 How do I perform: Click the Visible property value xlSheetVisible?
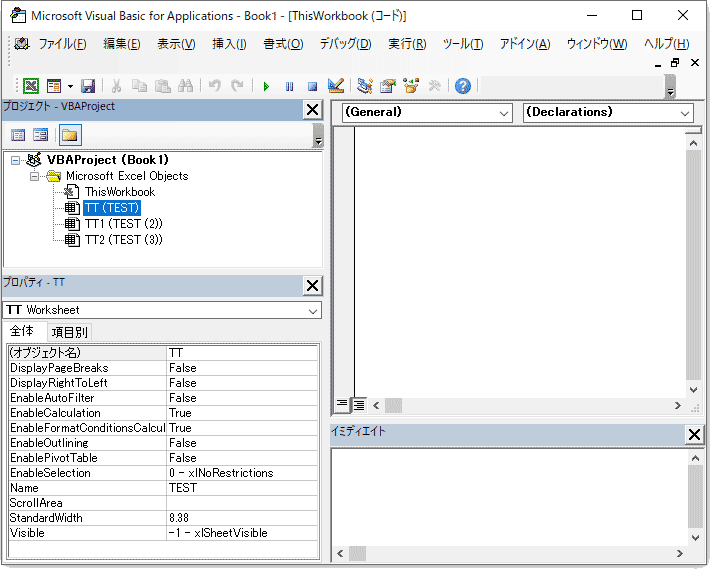(x=242, y=533)
